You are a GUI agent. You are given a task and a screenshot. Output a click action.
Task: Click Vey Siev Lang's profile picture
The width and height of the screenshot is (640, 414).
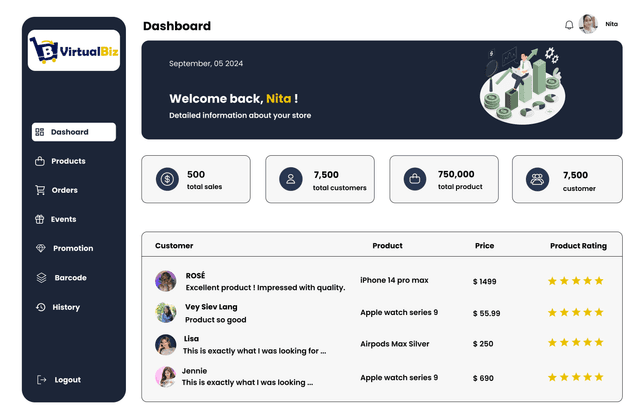point(166,313)
